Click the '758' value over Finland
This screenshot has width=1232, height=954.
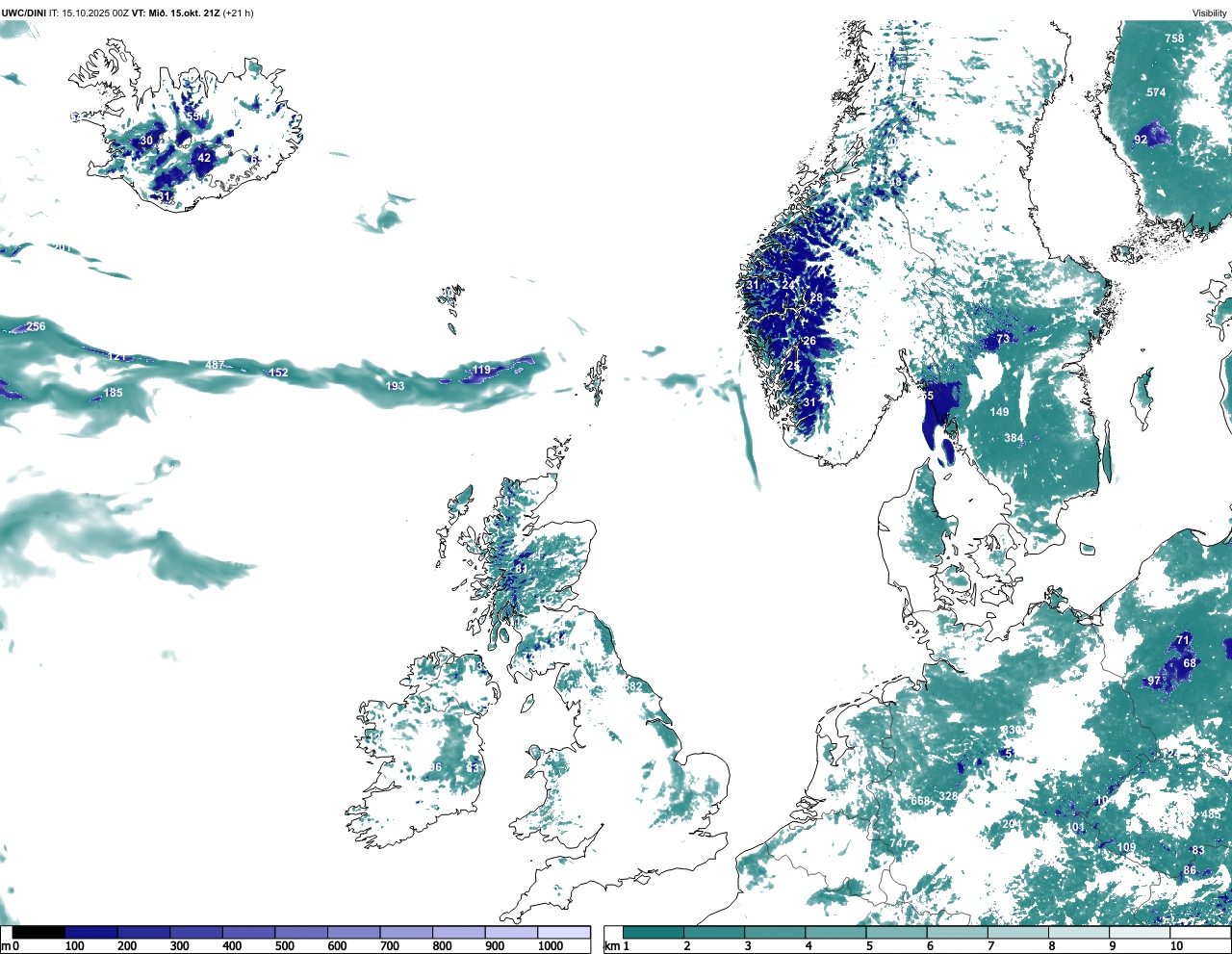coord(1174,39)
